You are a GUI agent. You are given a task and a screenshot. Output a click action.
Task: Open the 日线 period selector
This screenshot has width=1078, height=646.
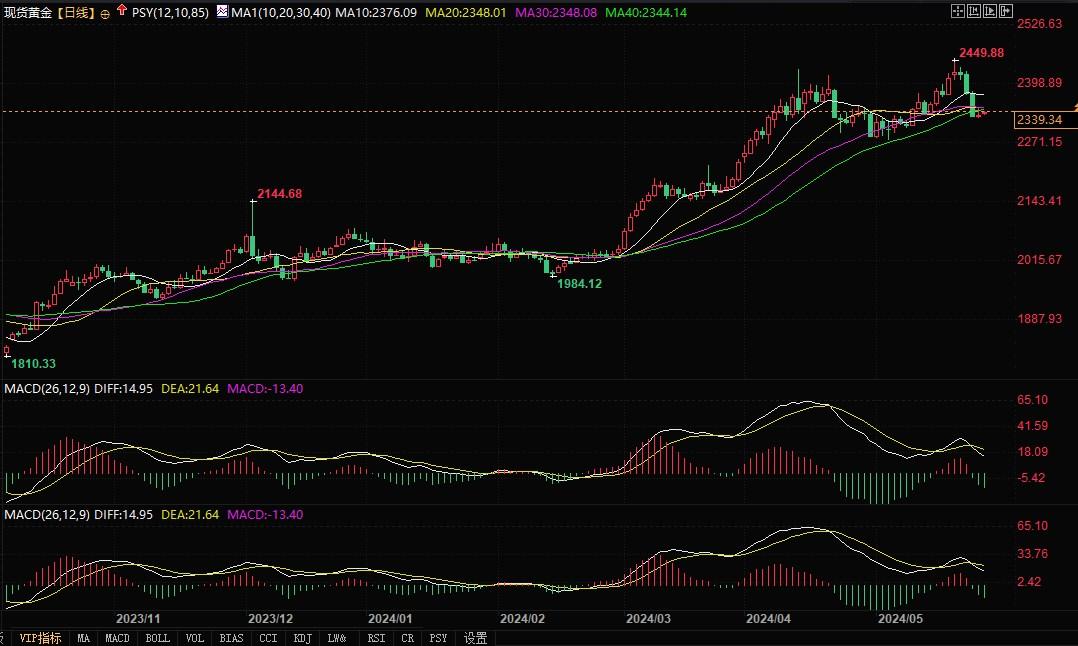point(77,12)
